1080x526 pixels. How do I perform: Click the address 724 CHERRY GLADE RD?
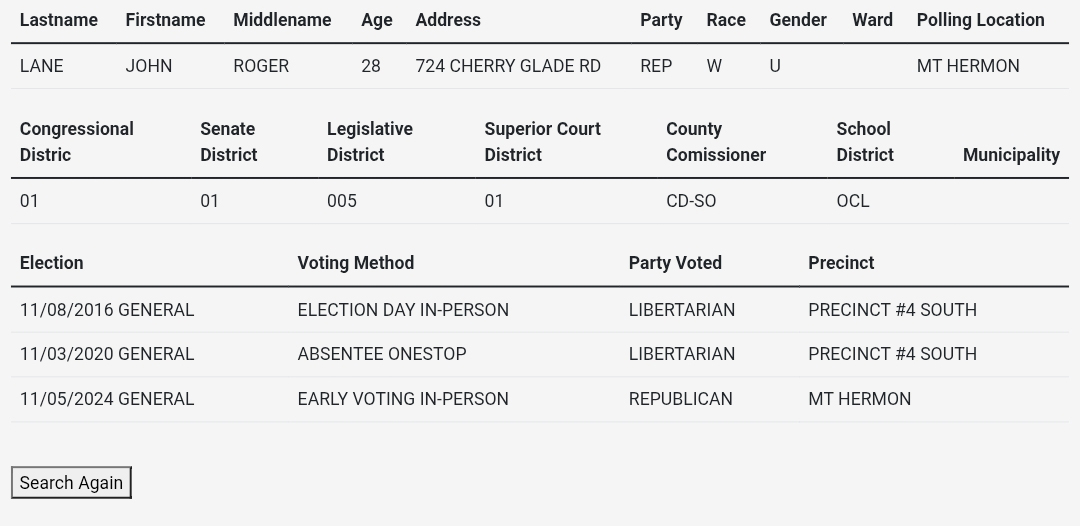508,66
